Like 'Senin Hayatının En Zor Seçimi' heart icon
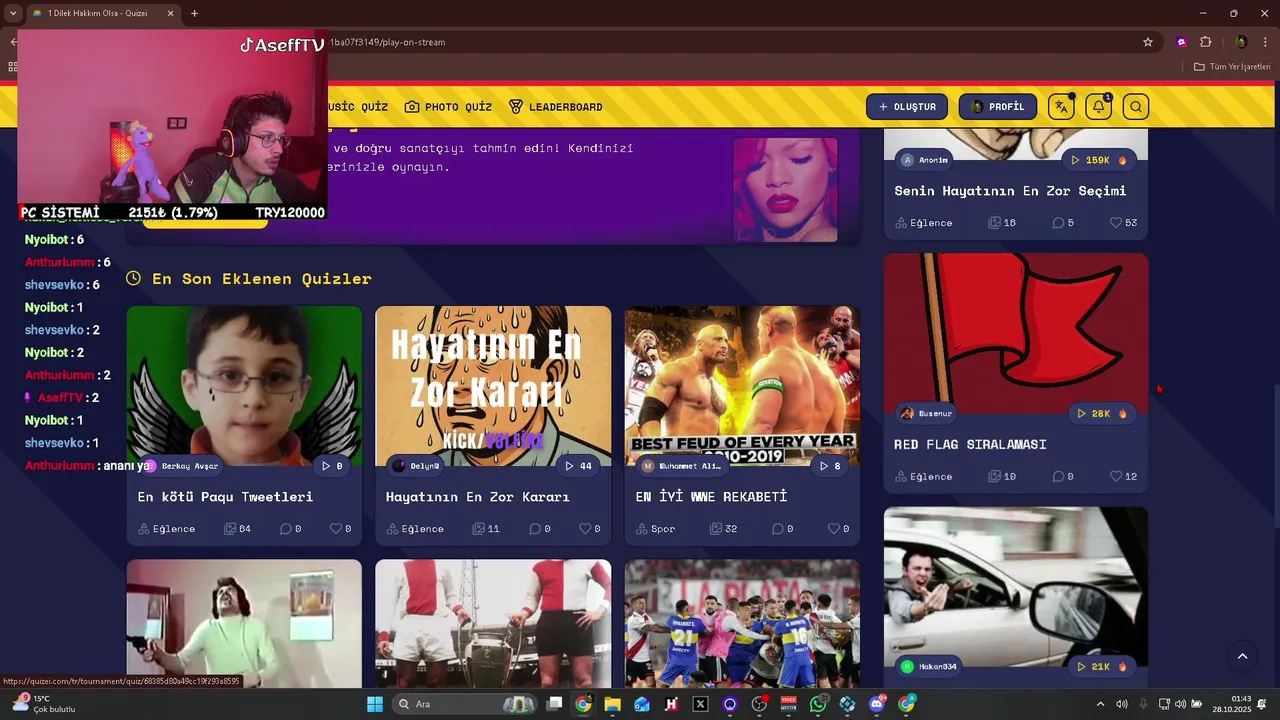1280x720 pixels. pyautogui.click(x=1116, y=223)
